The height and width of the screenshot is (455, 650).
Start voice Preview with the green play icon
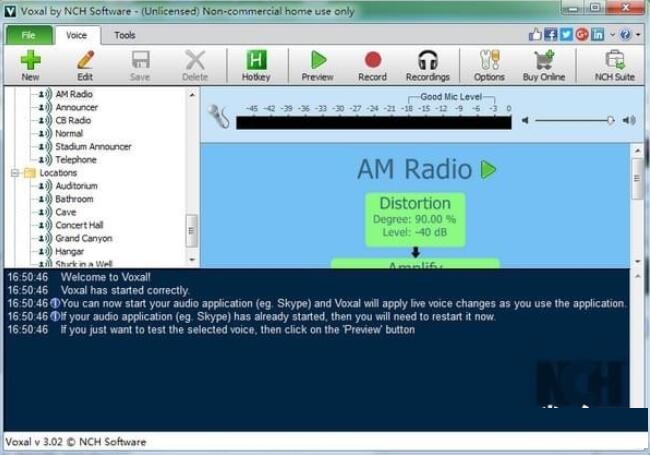[x=317, y=60]
